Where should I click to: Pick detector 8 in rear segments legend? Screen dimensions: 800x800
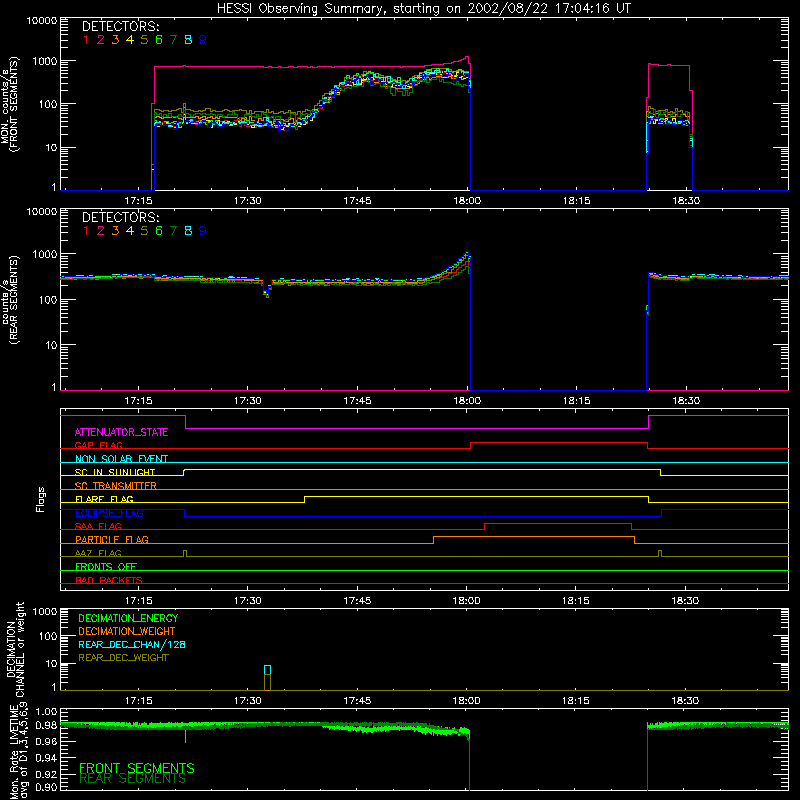pyautogui.click(x=188, y=231)
